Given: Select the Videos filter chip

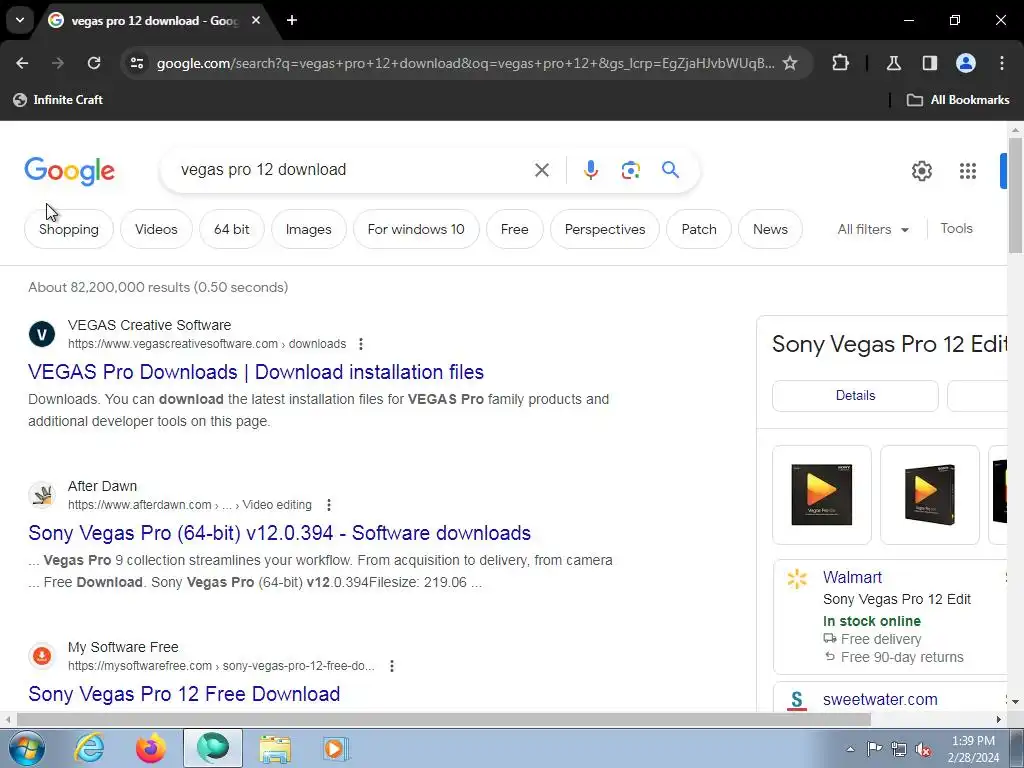Looking at the screenshot, I should point(156,229).
